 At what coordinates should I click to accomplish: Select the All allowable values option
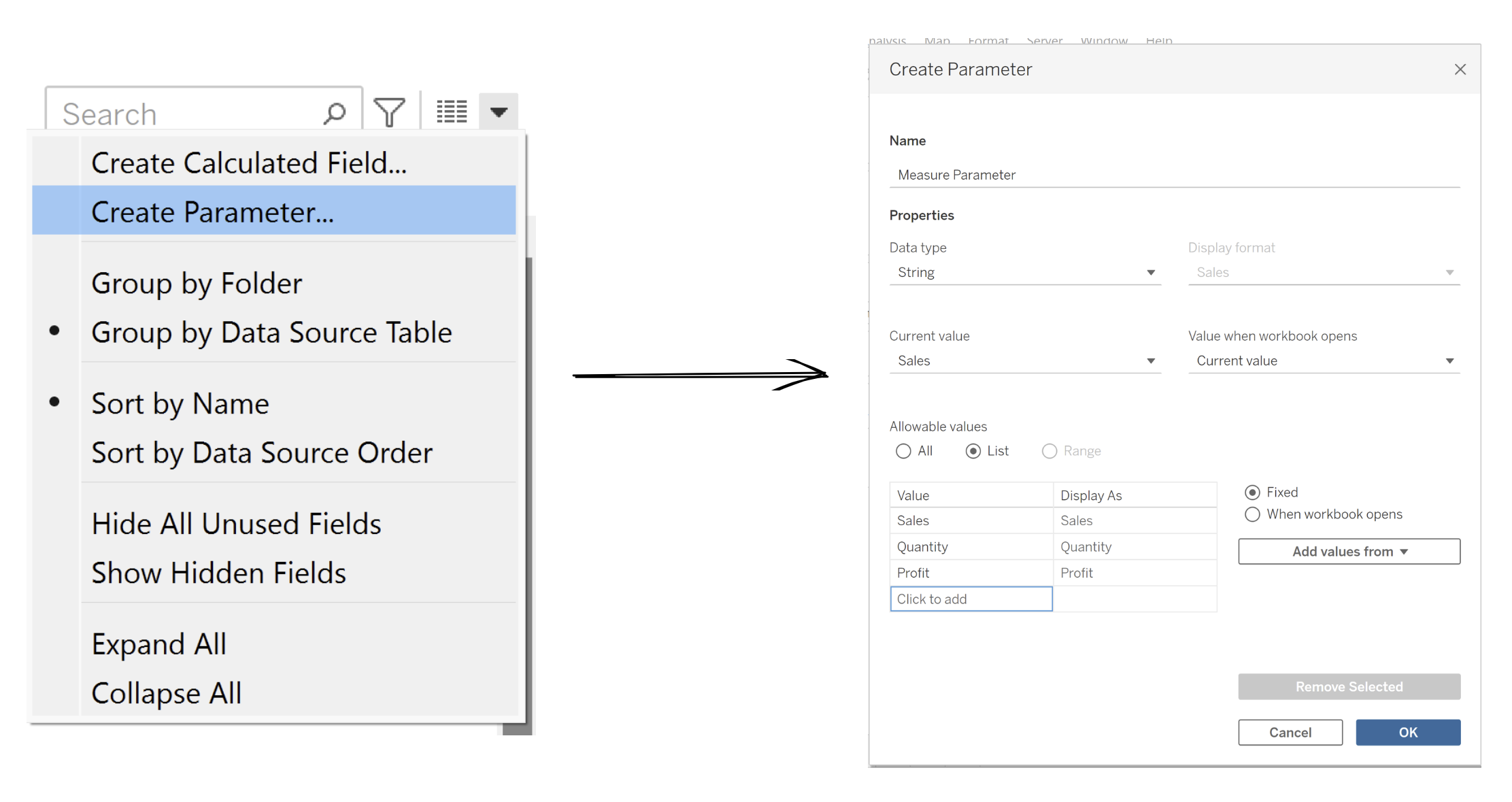(x=904, y=450)
